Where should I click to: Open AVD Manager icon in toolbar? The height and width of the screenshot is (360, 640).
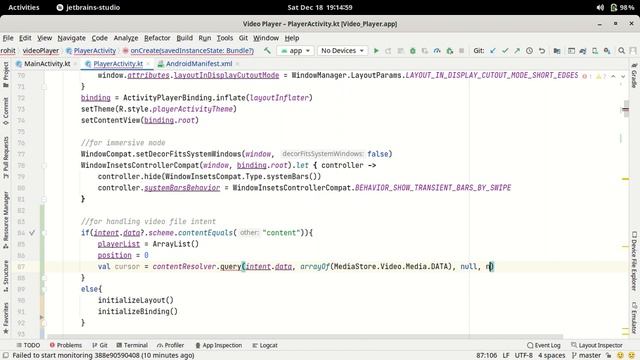pos(595,51)
